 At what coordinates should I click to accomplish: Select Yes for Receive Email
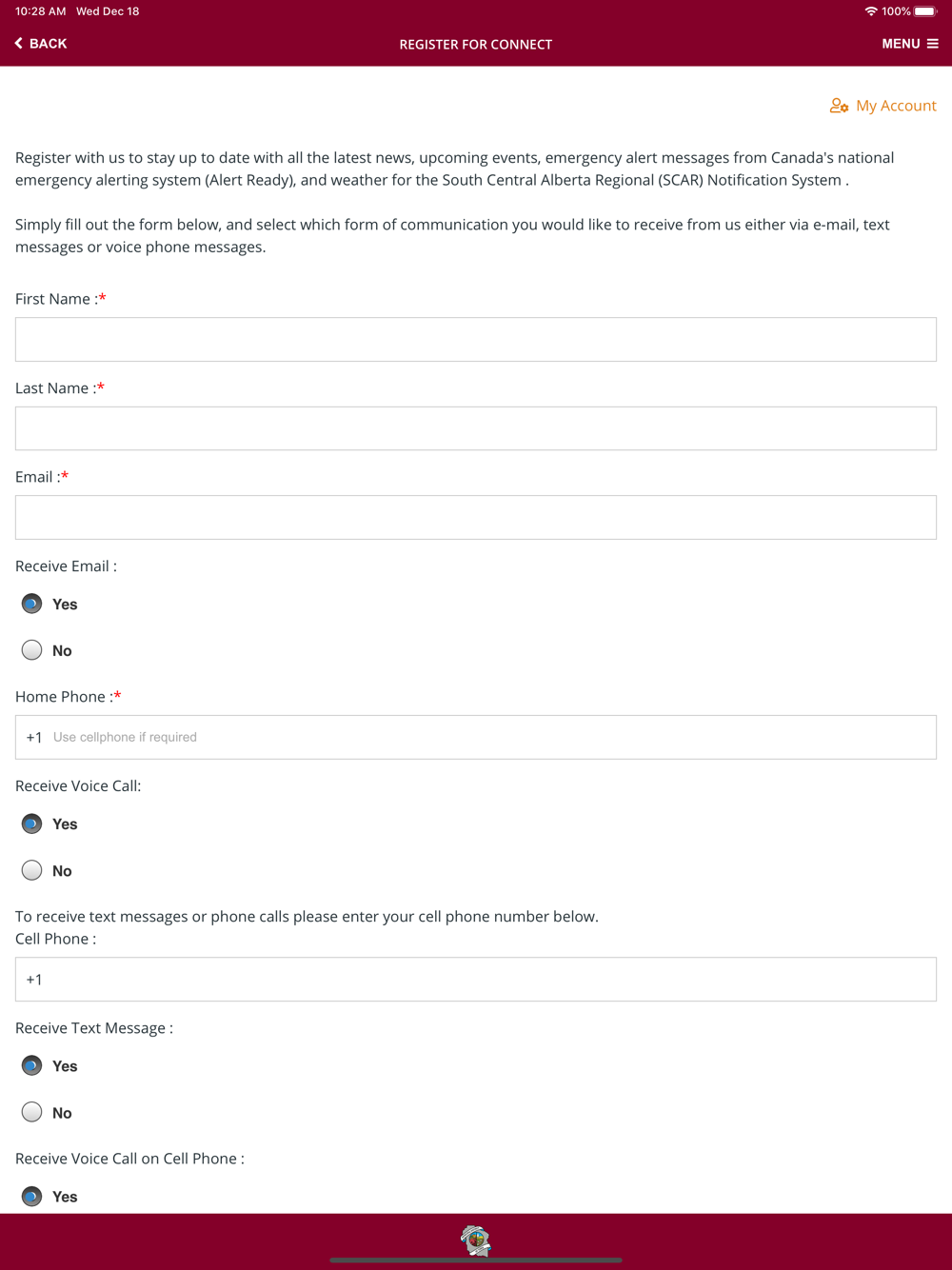pos(32,604)
